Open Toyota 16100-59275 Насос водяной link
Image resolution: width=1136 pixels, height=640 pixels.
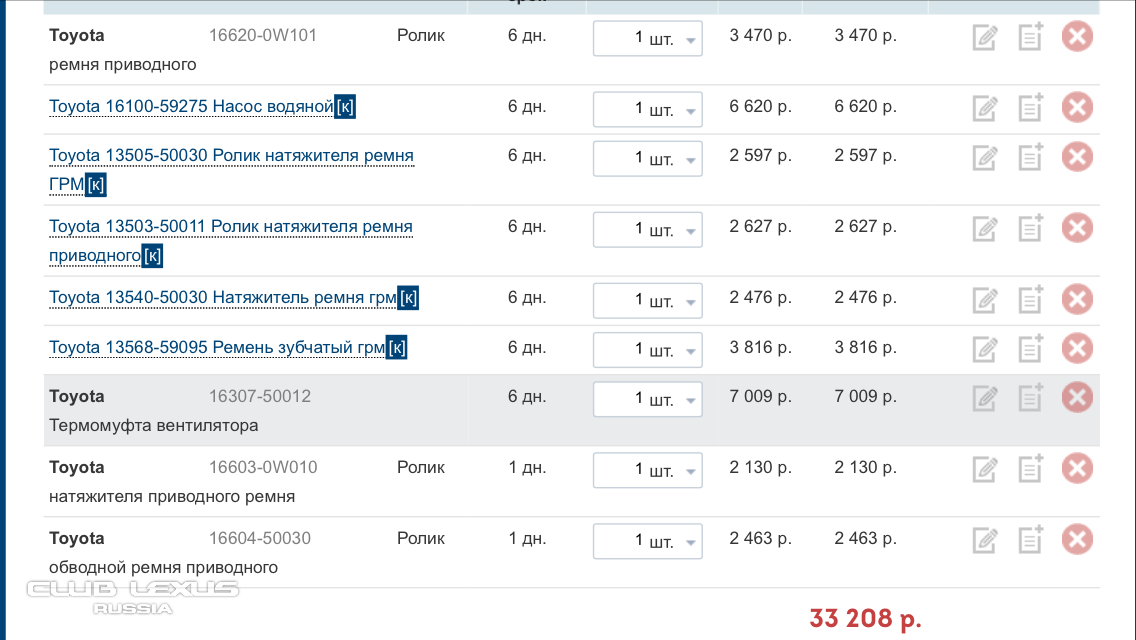(191, 107)
